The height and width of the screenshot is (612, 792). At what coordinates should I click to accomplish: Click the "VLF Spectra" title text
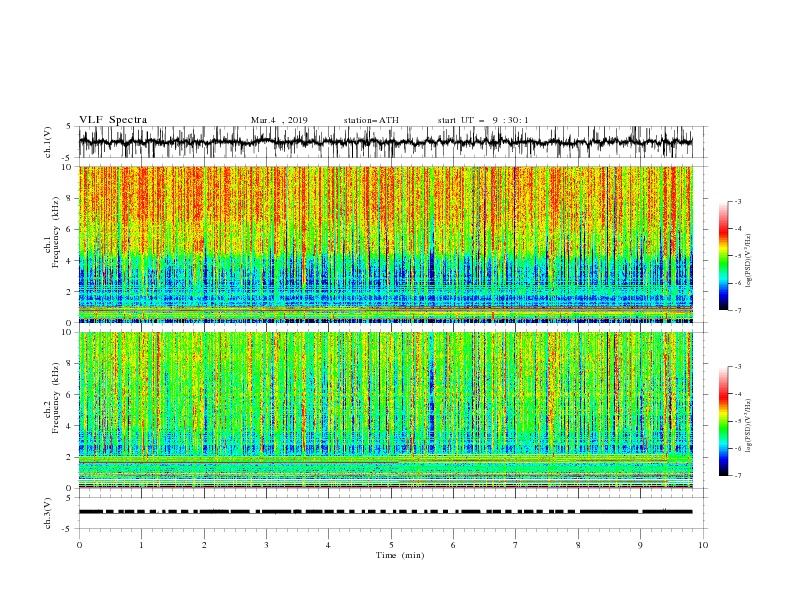pos(113,120)
